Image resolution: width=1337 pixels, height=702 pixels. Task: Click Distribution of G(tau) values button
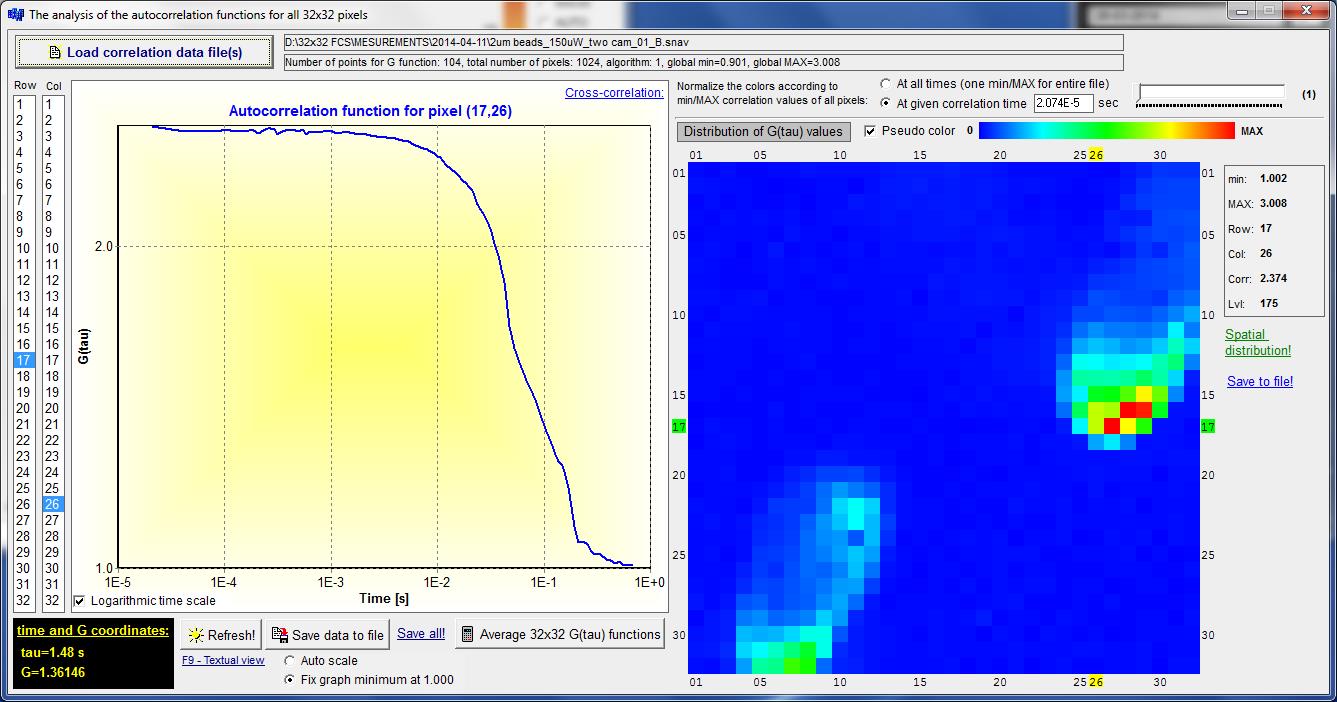(x=765, y=131)
